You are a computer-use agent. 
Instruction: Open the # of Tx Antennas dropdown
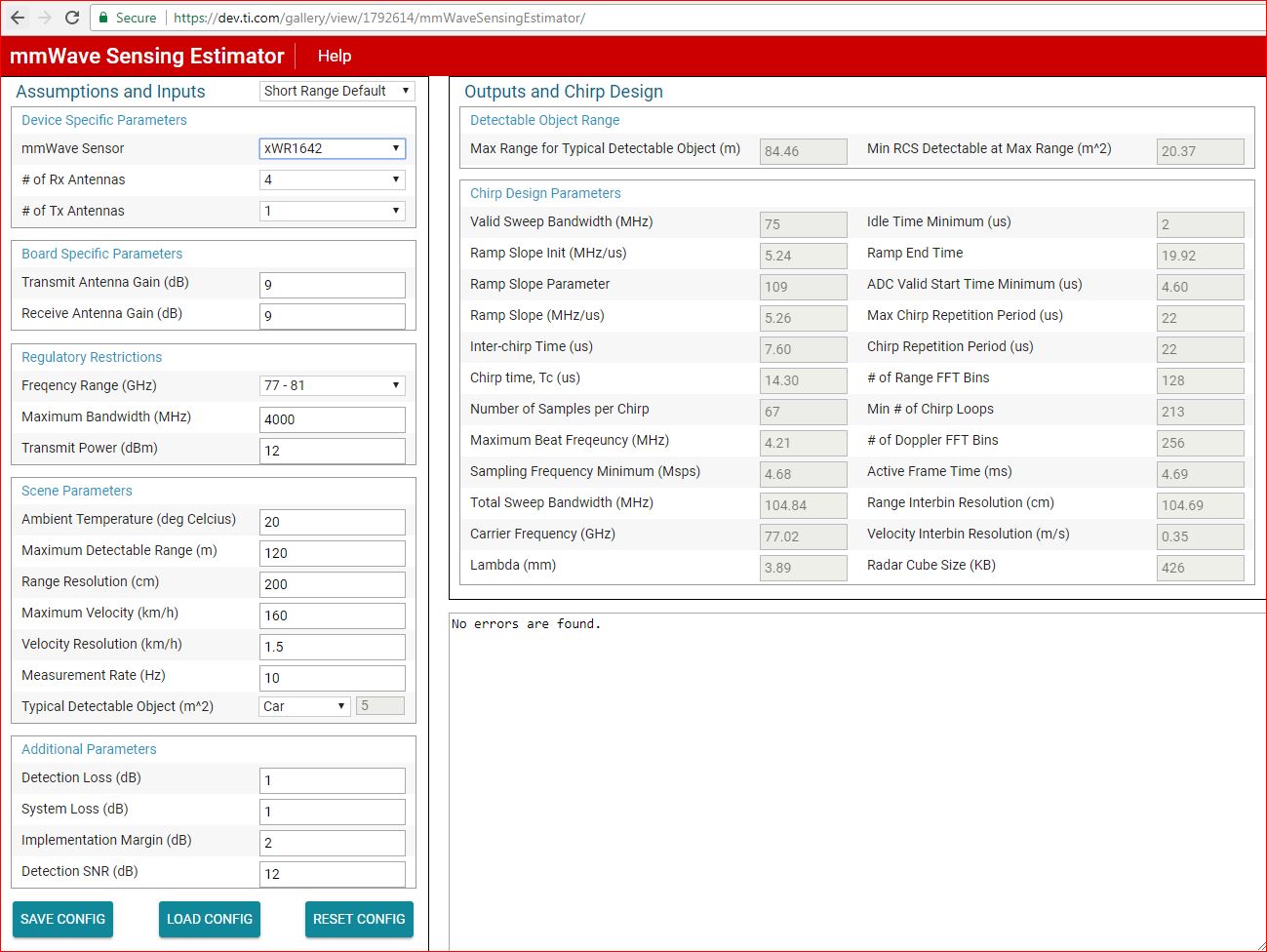(333, 211)
